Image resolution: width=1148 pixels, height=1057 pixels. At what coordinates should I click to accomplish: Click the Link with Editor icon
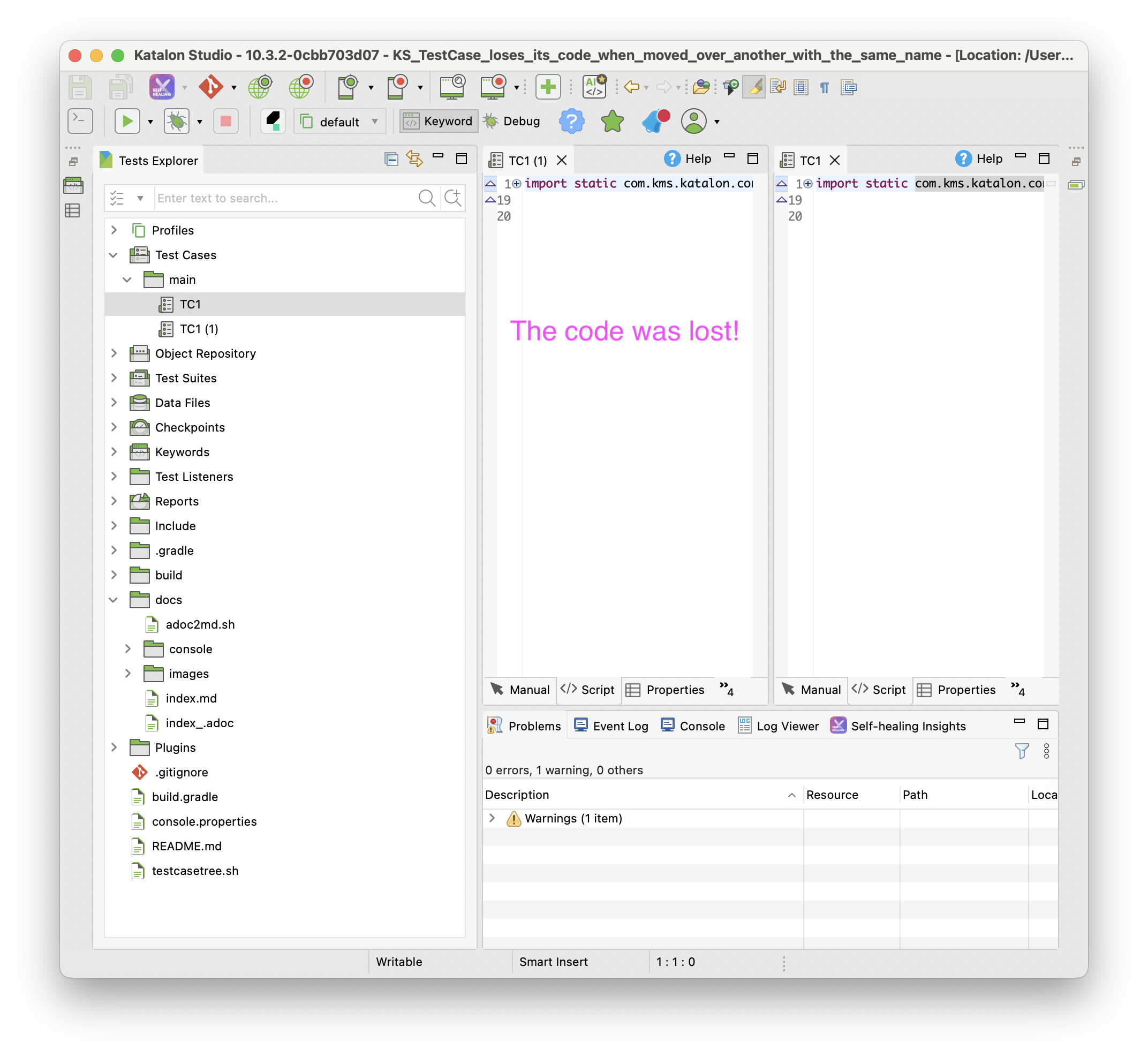pyautogui.click(x=414, y=159)
